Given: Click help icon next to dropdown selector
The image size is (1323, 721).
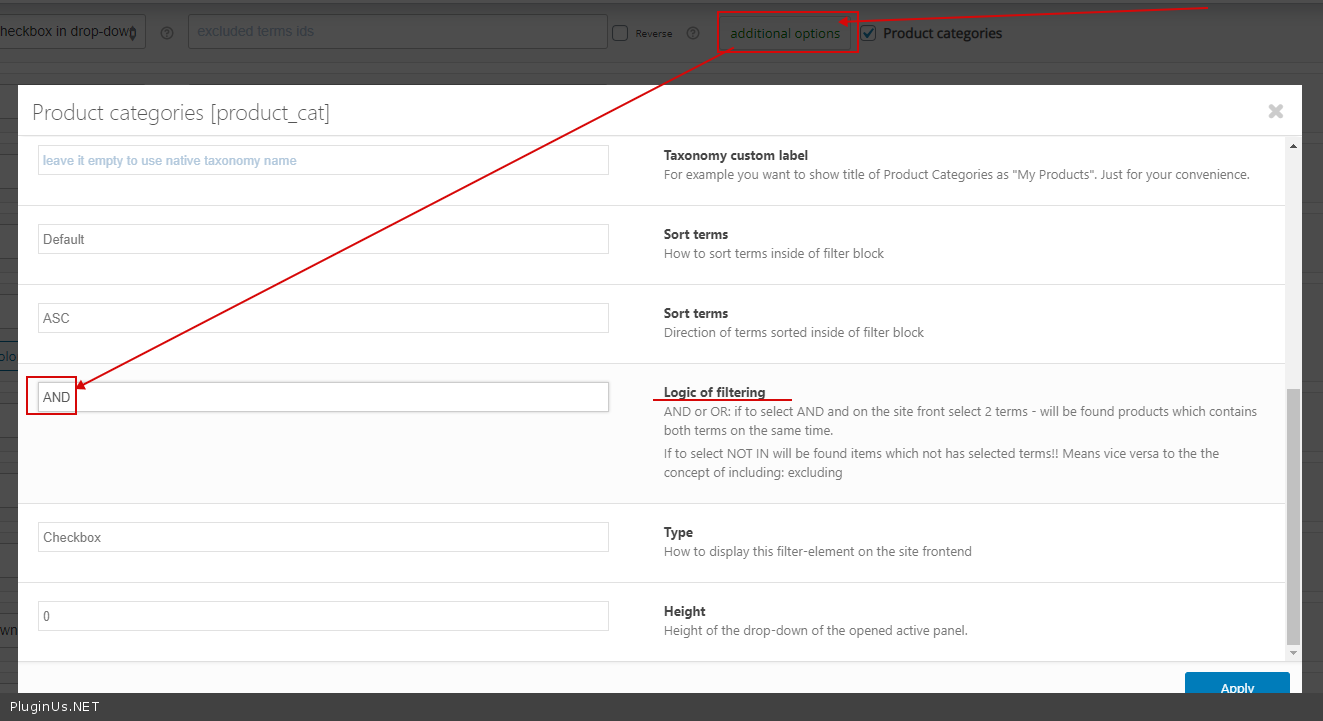Looking at the screenshot, I should (167, 33).
